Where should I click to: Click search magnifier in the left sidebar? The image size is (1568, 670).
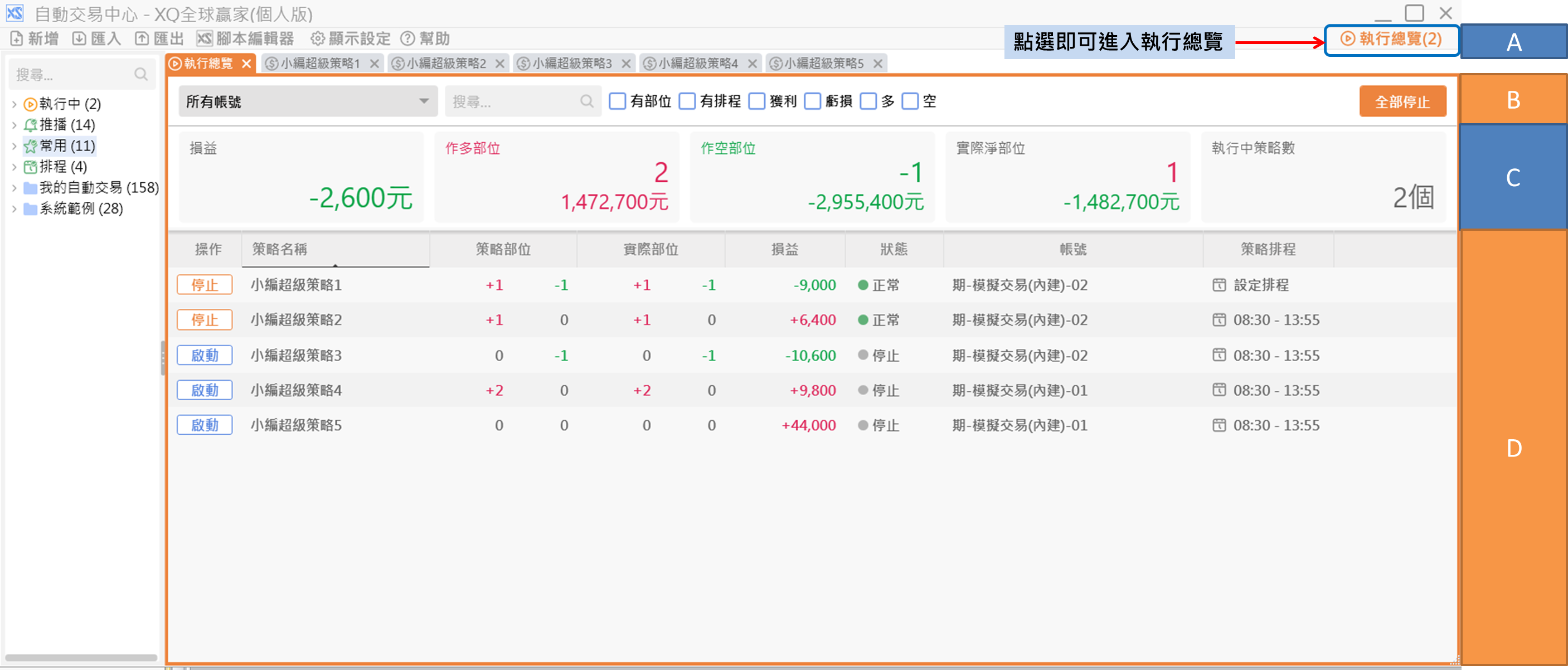(141, 74)
